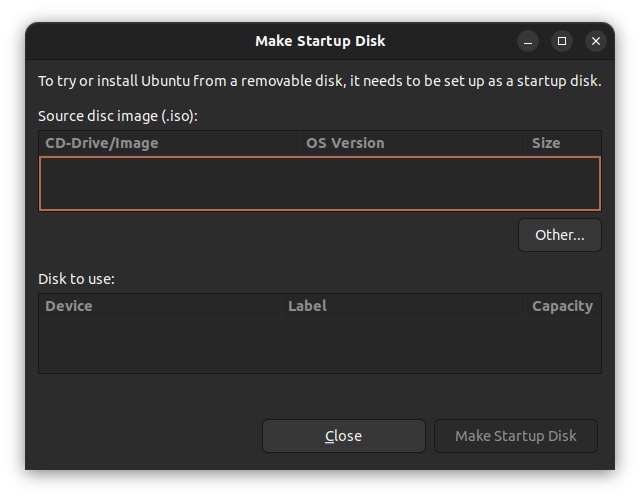Close the window with the X icon

pos(596,41)
